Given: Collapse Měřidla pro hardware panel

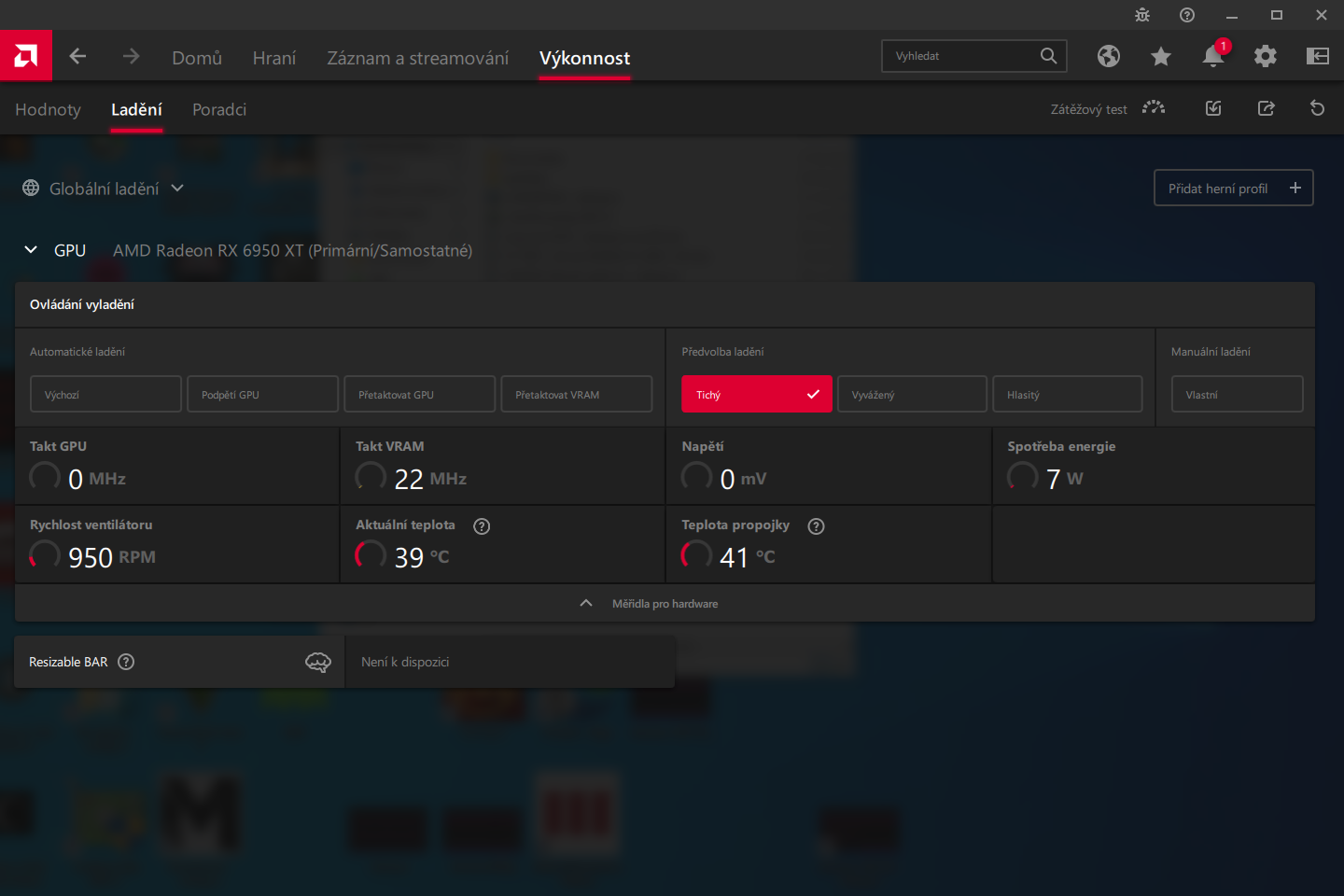Looking at the screenshot, I should click(x=665, y=604).
